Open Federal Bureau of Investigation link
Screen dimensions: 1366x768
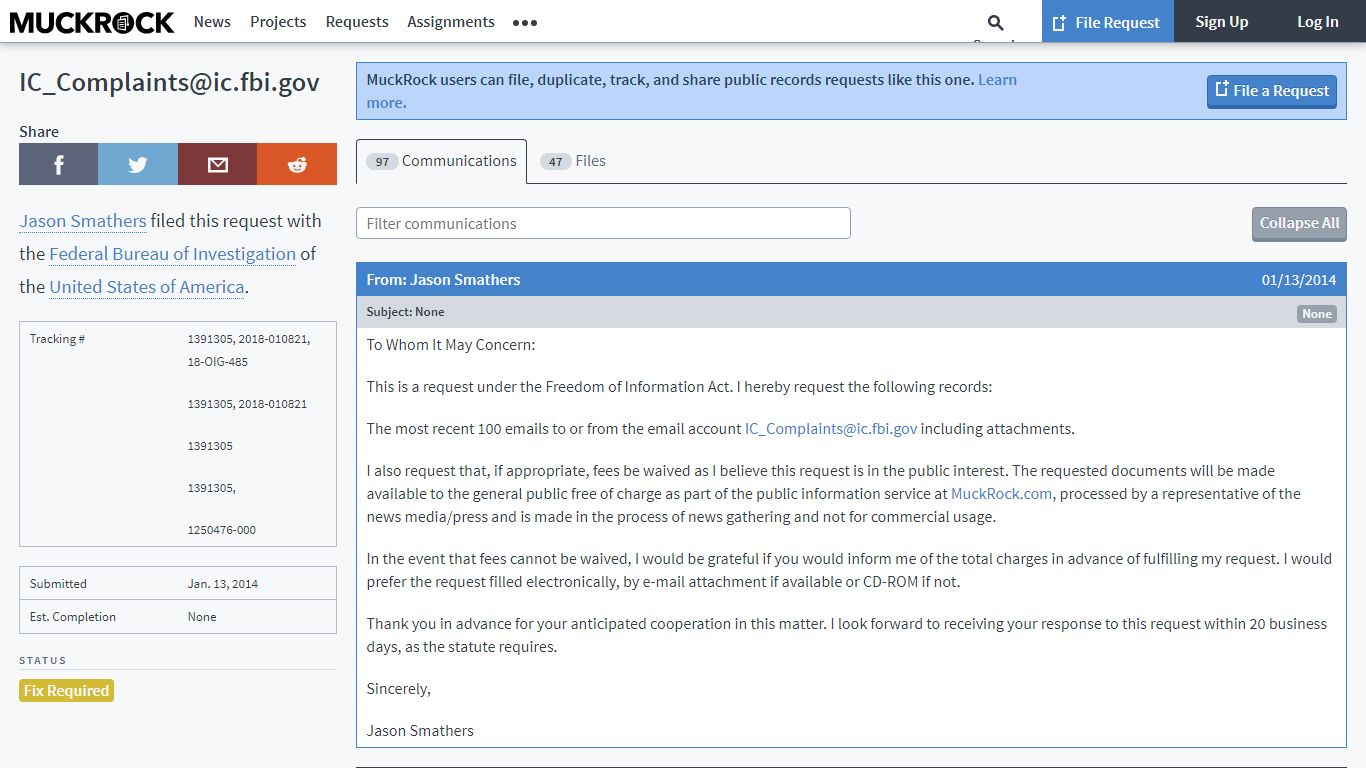pyautogui.click(x=172, y=254)
